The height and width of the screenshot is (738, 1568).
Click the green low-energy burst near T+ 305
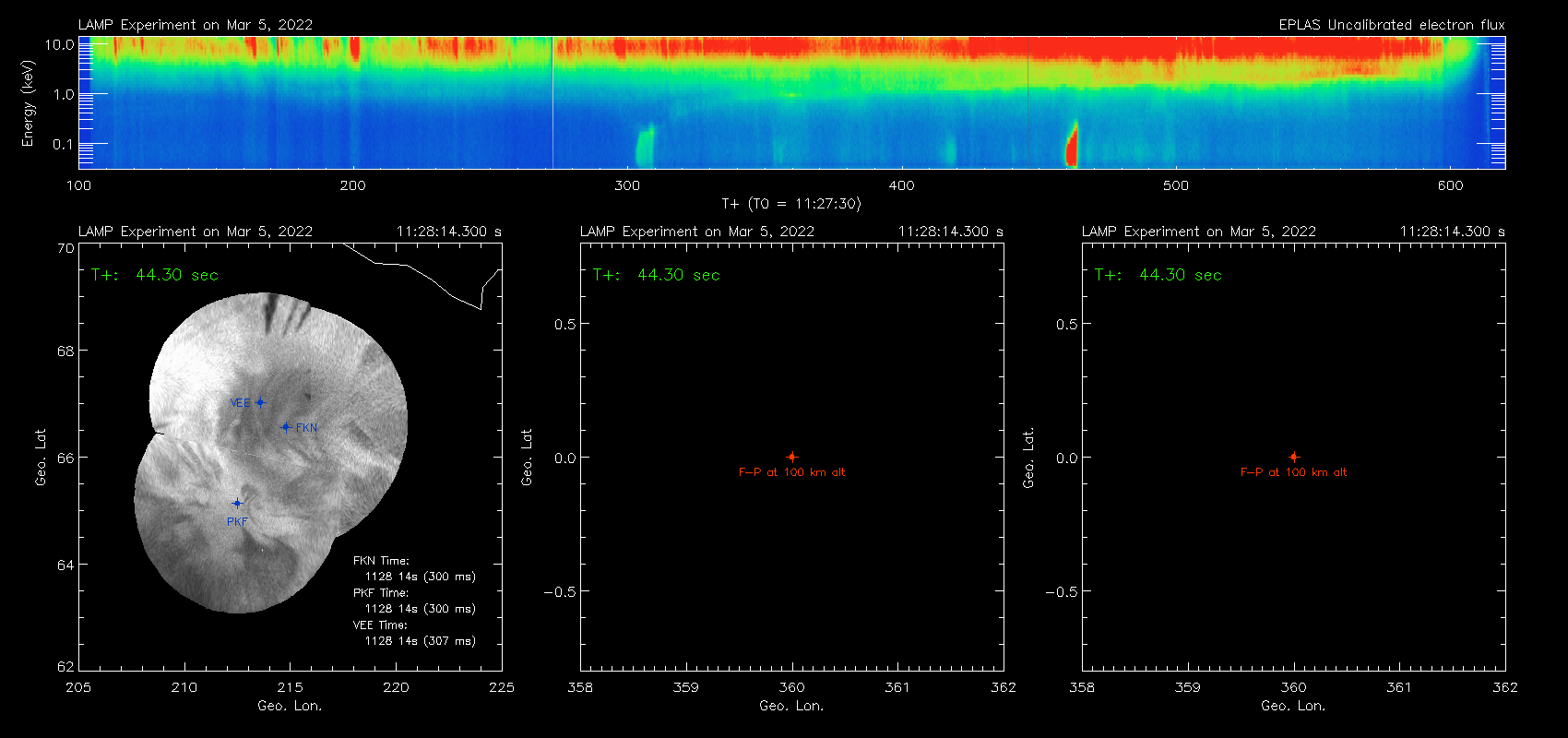(645, 146)
